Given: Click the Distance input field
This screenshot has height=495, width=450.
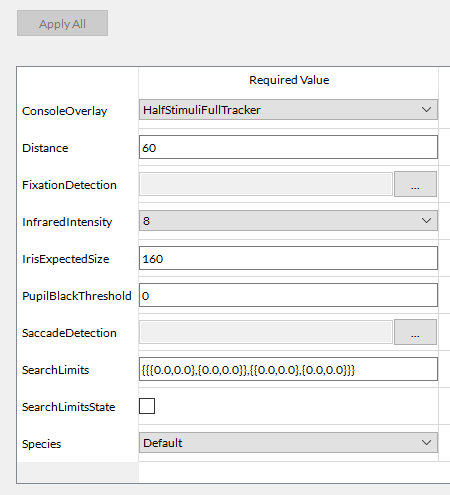Looking at the screenshot, I should point(288,147).
